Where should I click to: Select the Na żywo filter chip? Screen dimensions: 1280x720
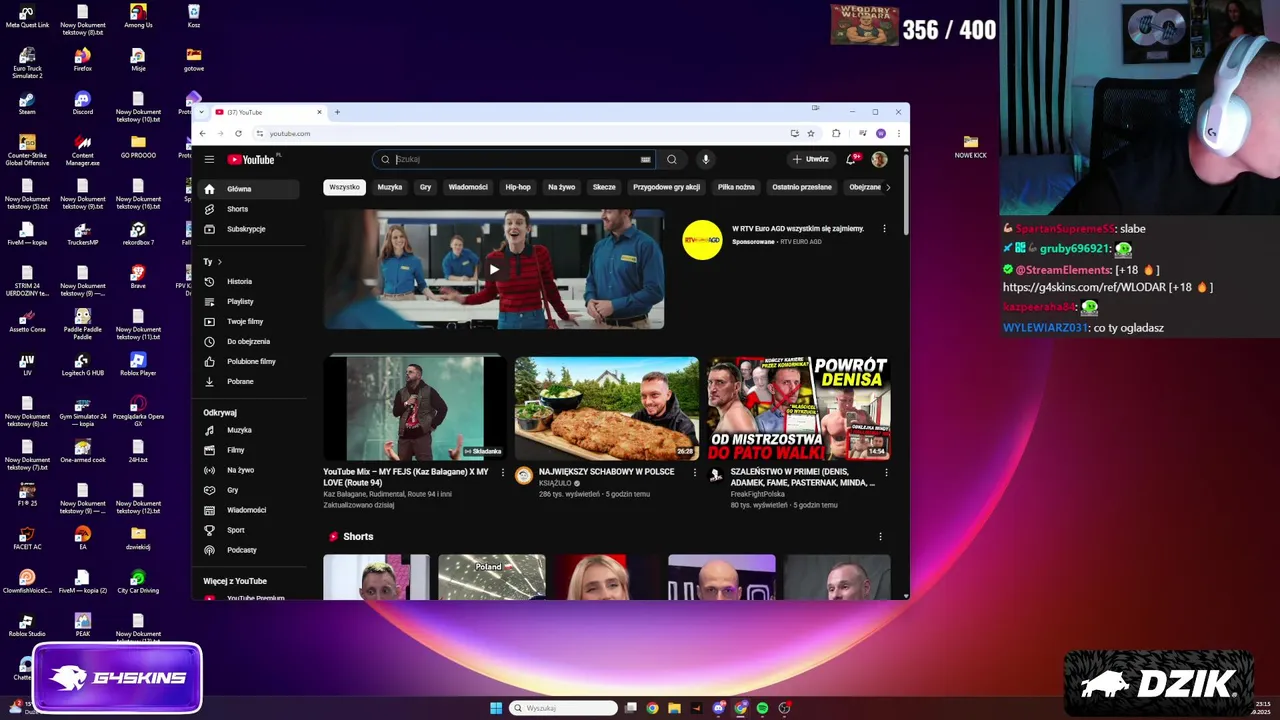pyautogui.click(x=562, y=187)
